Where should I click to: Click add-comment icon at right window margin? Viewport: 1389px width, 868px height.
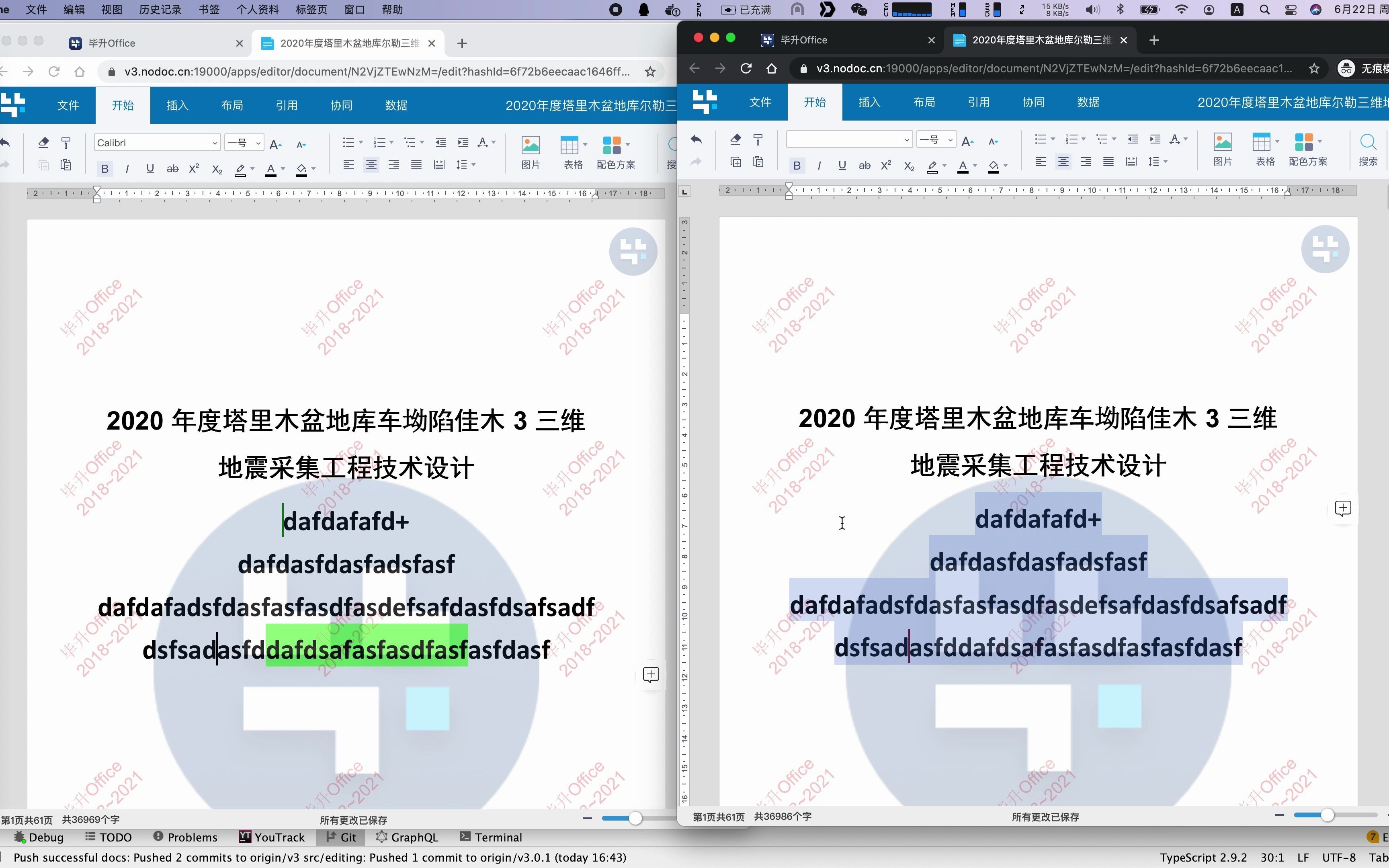(1342, 509)
